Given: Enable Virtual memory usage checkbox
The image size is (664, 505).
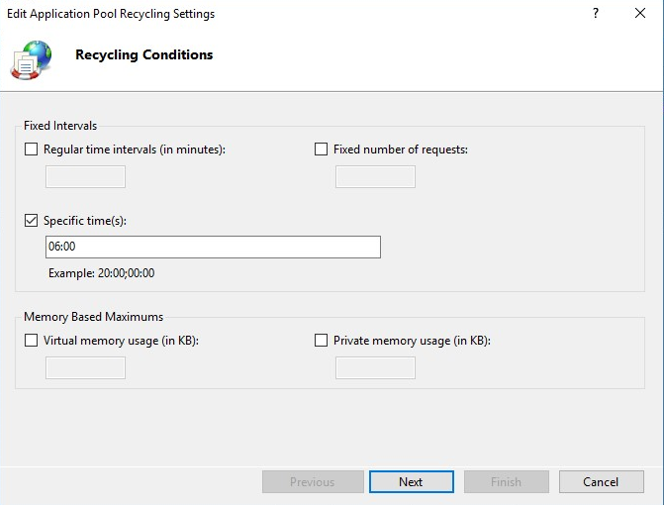Looking at the screenshot, I should tap(32, 341).
